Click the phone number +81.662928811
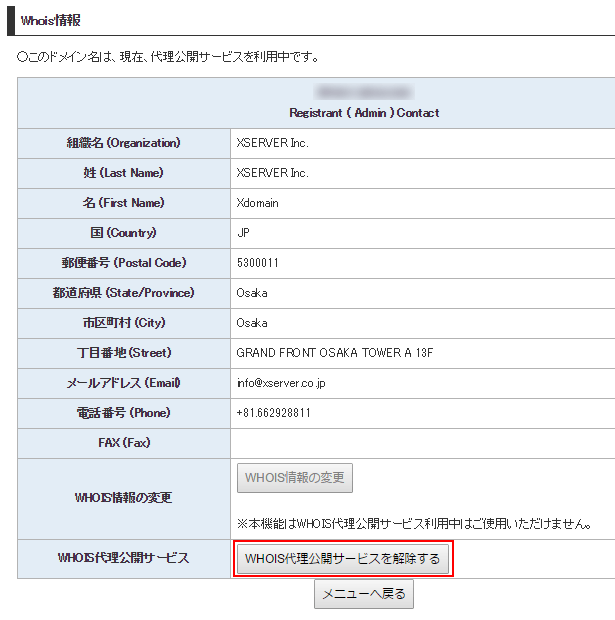Screen dimensions: 615x620 tap(273, 413)
